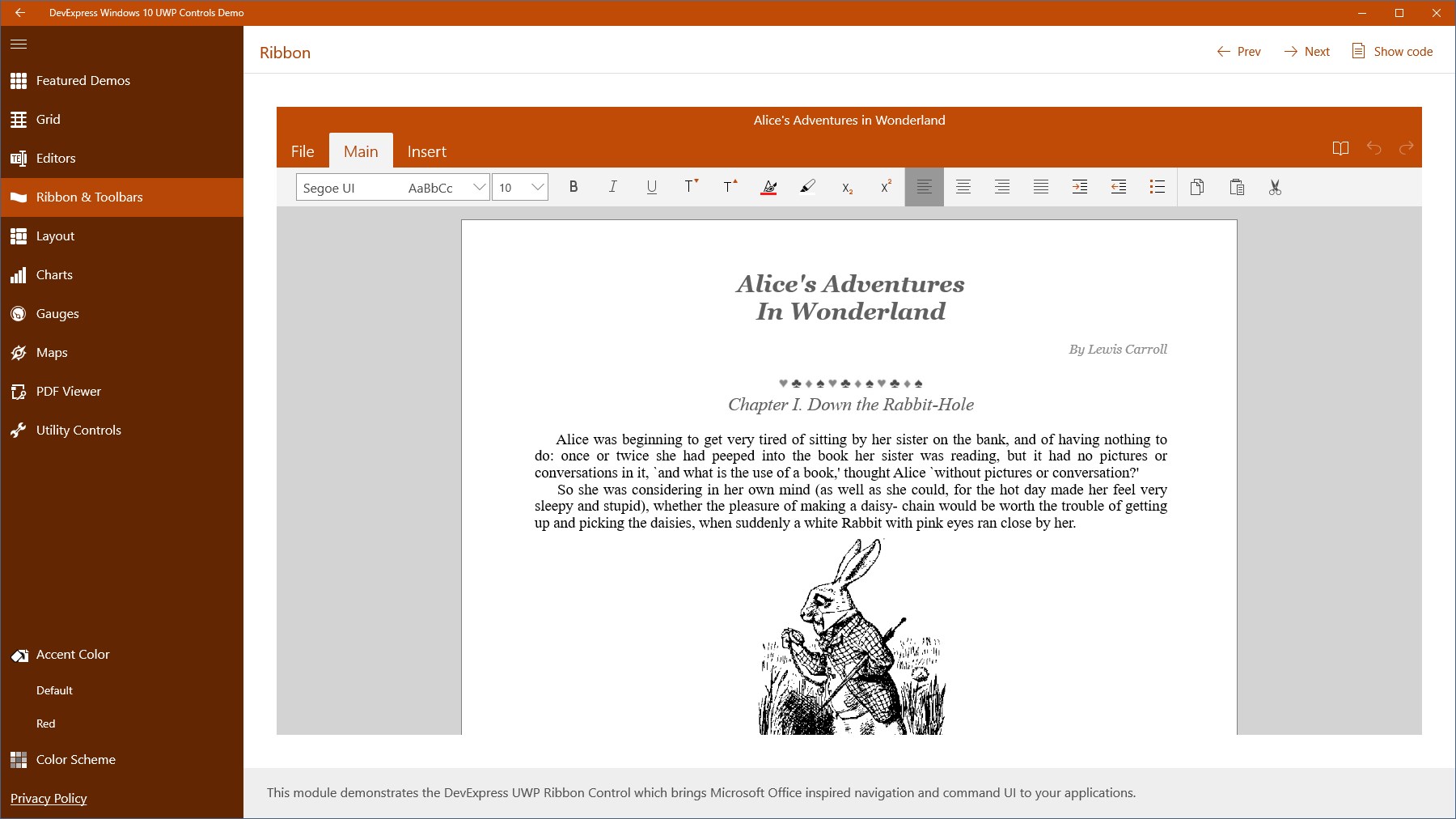This screenshot has height=819, width=1456.
Task: Click the decrease font size icon
Action: [x=690, y=187]
